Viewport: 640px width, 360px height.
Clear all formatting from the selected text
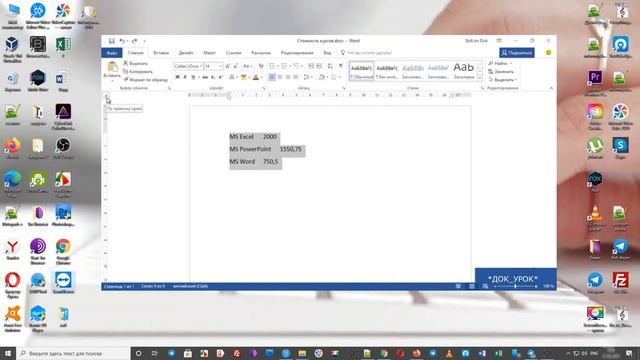click(261, 66)
